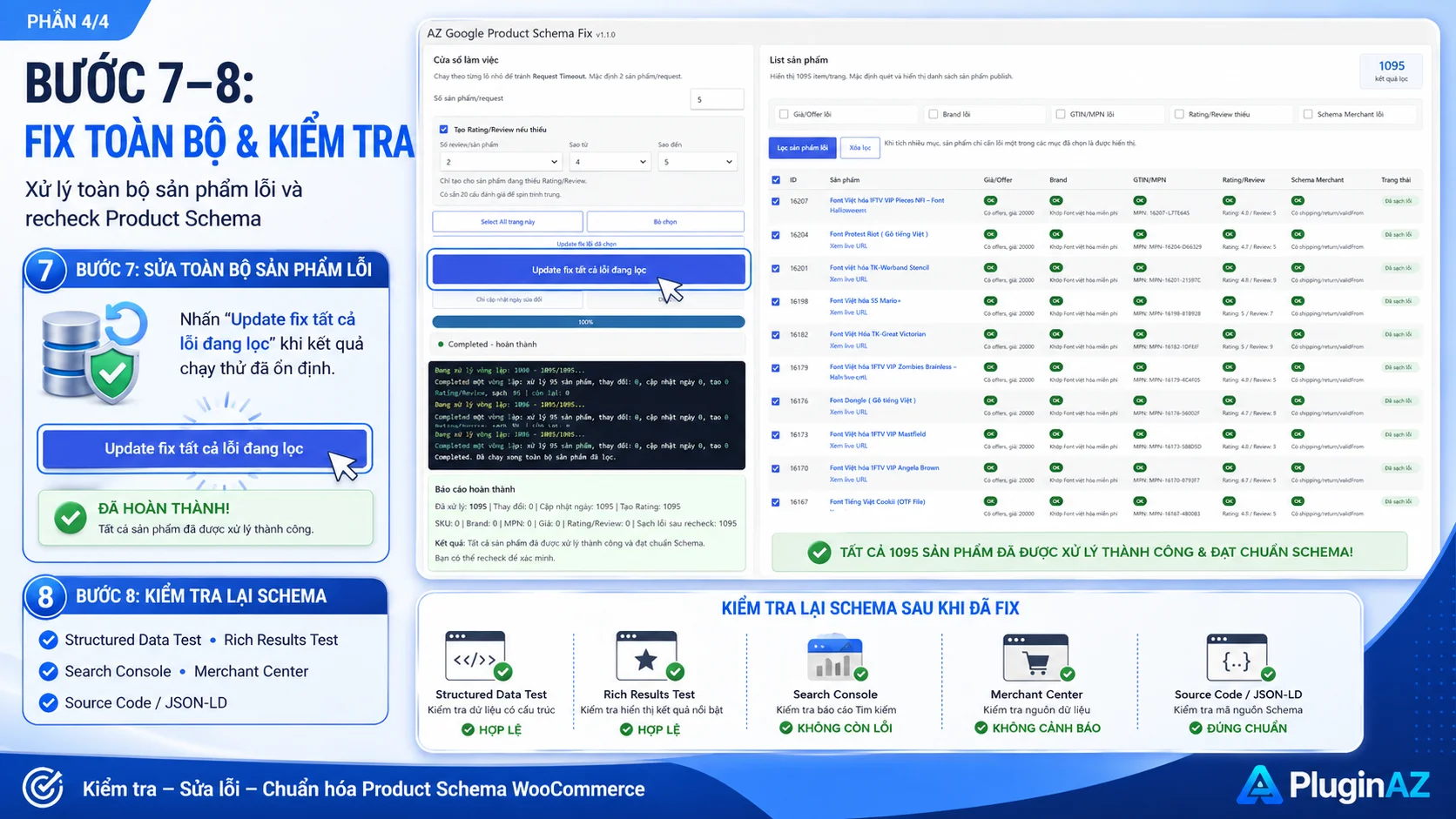Click the Sản phẩm column header
This screenshot has width=1456, height=819.
[845, 180]
